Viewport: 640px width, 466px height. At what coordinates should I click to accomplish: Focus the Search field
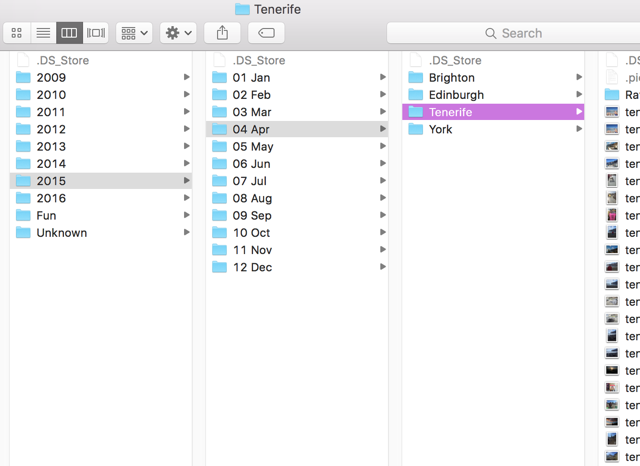[x=513, y=33]
